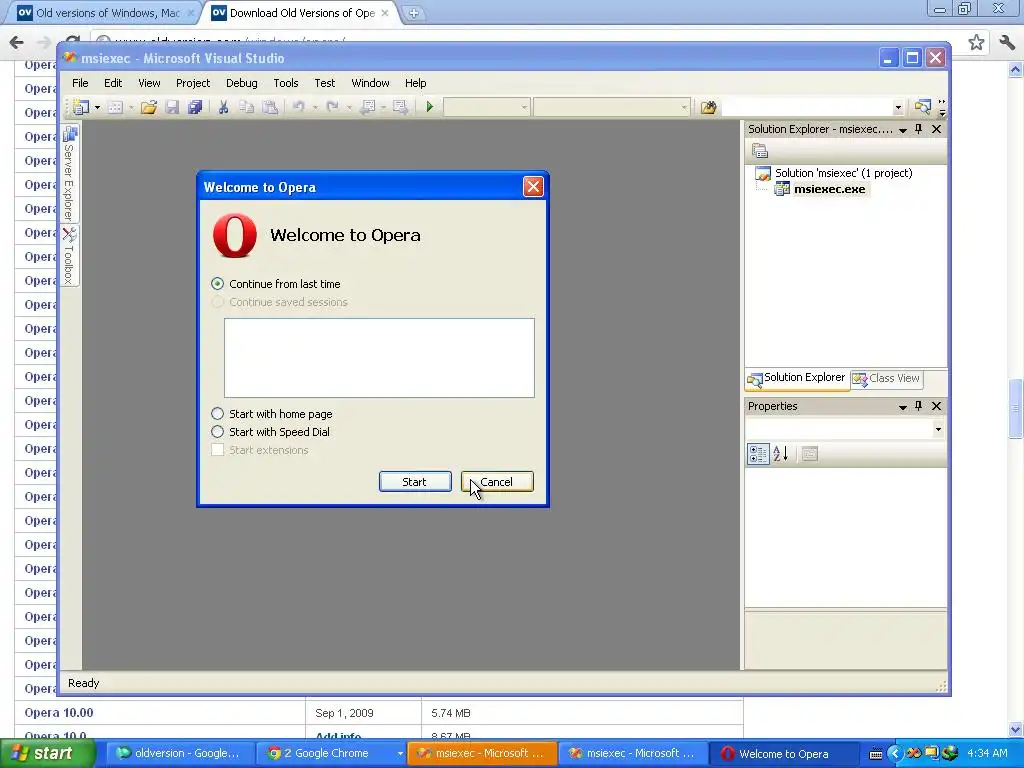This screenshot has width=1024, height=768.
Task: Open the File menu
Action: [80, 83]
